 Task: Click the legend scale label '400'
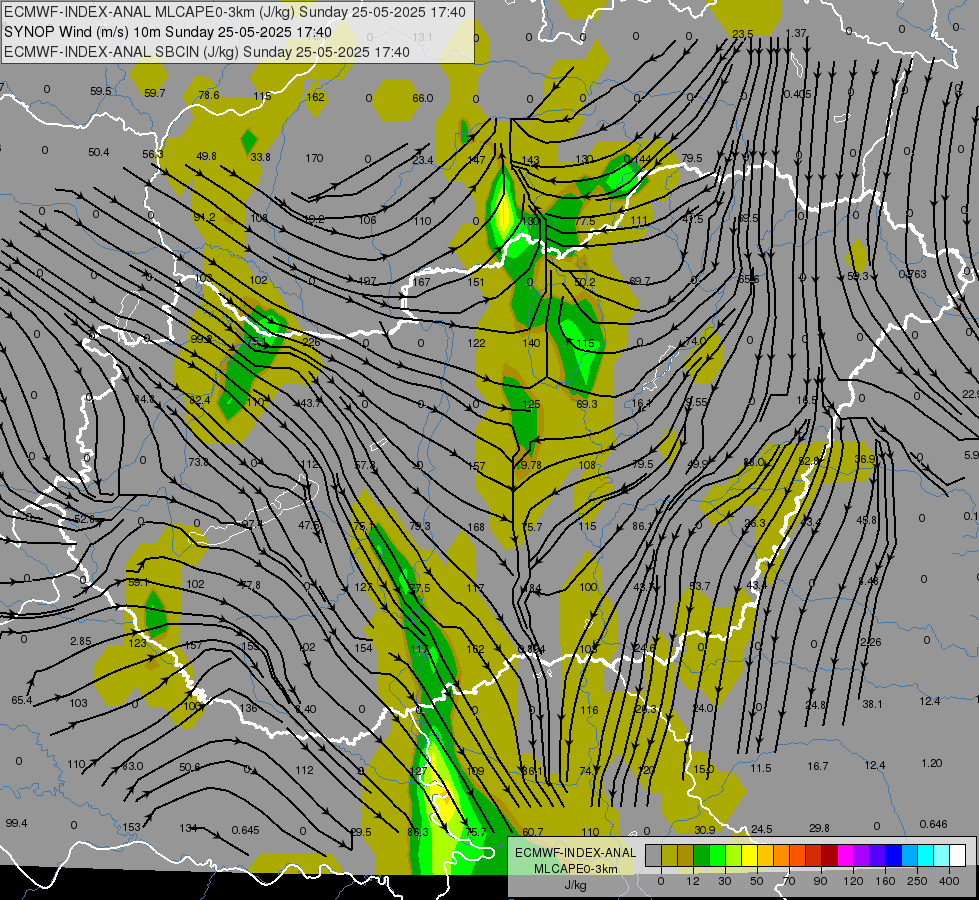(x=949, y=881)
